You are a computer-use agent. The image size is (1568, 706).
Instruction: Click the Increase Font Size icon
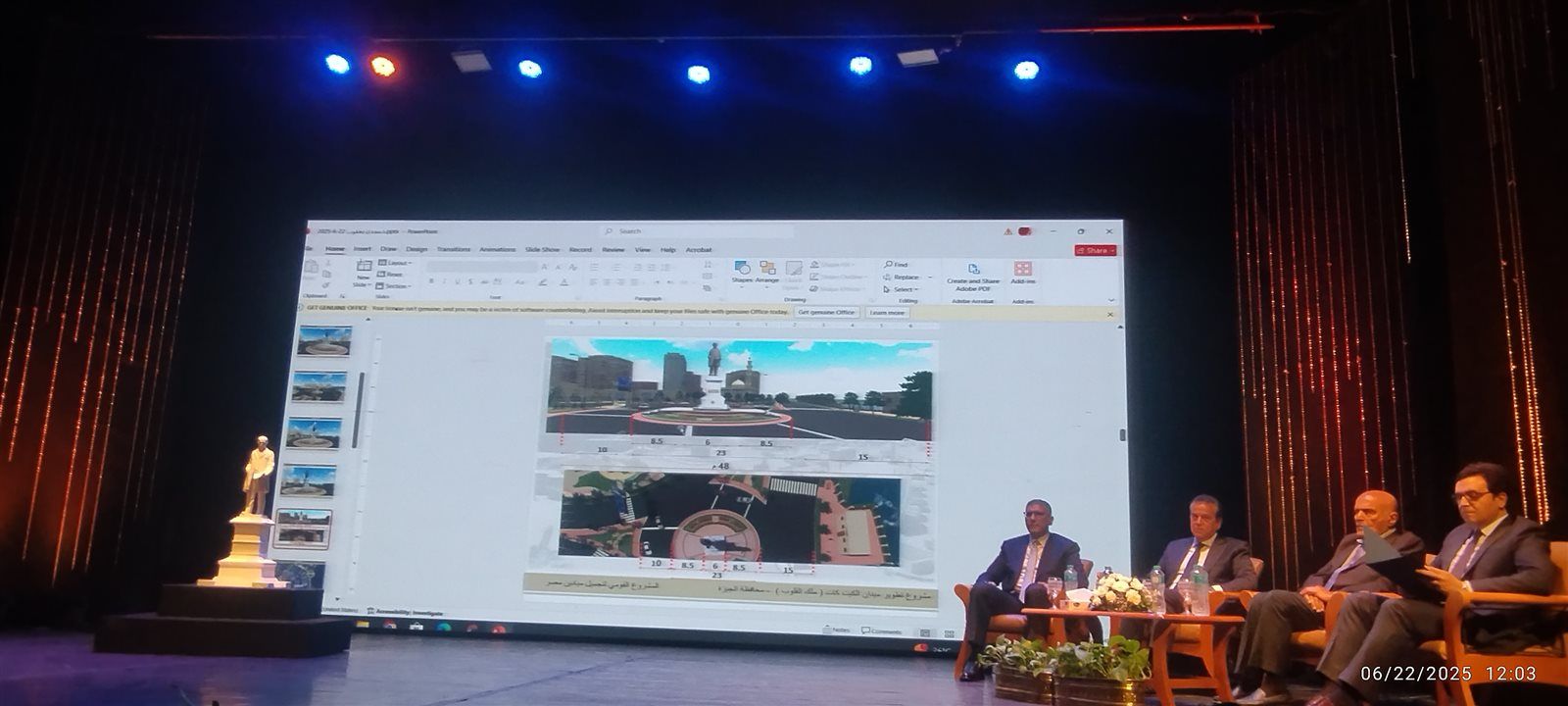click(546, 267)
